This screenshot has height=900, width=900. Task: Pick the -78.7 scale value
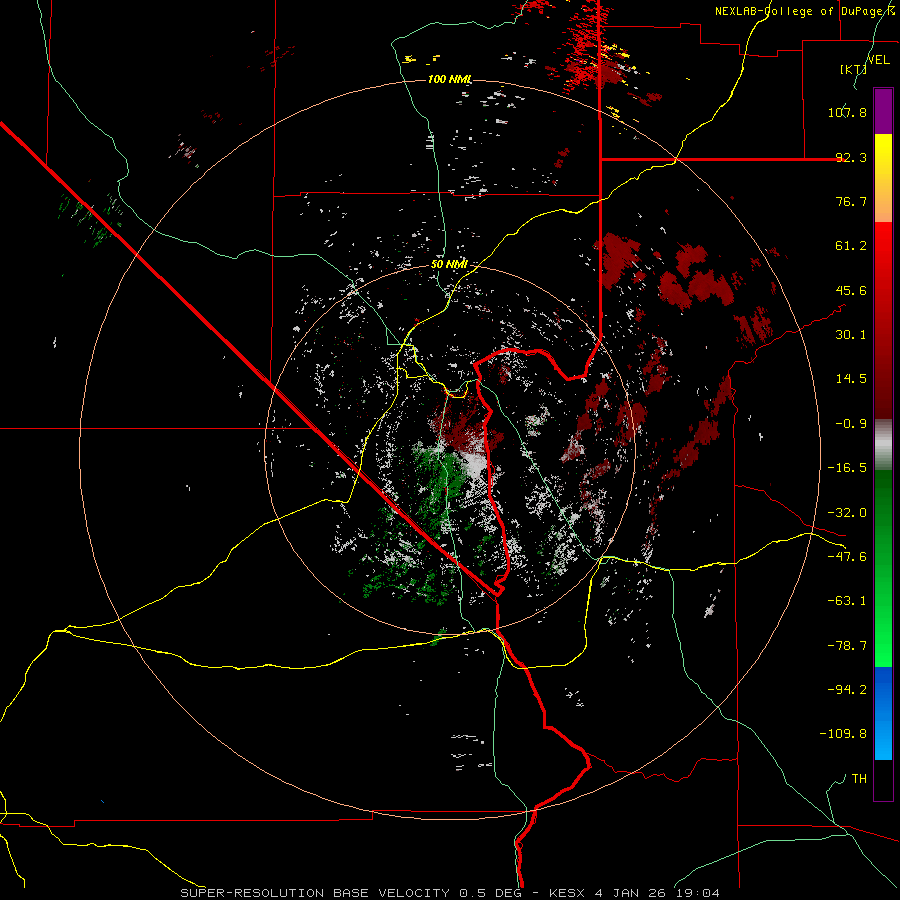pos(847,646)
